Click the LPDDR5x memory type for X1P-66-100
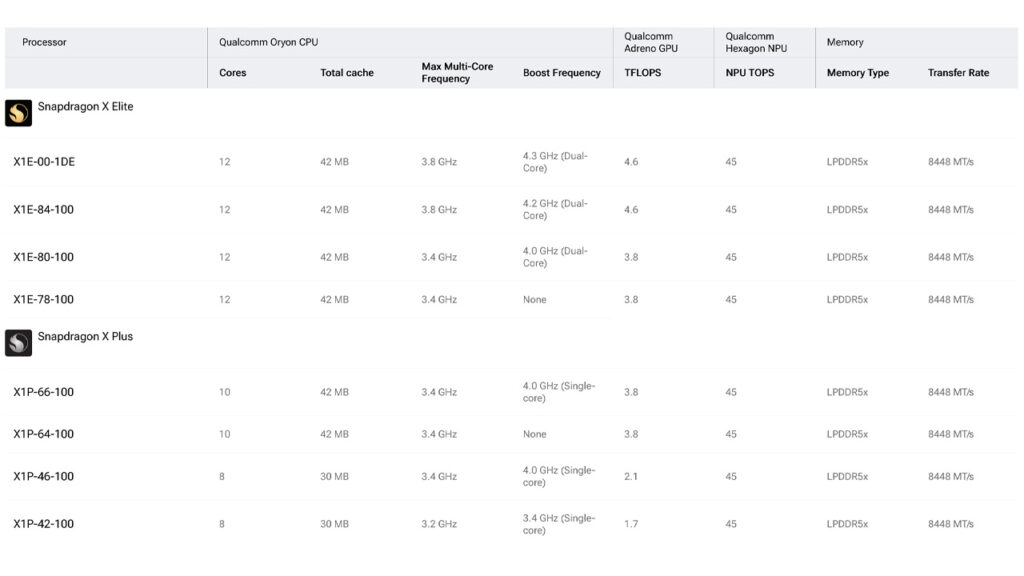 pos(847,392)
